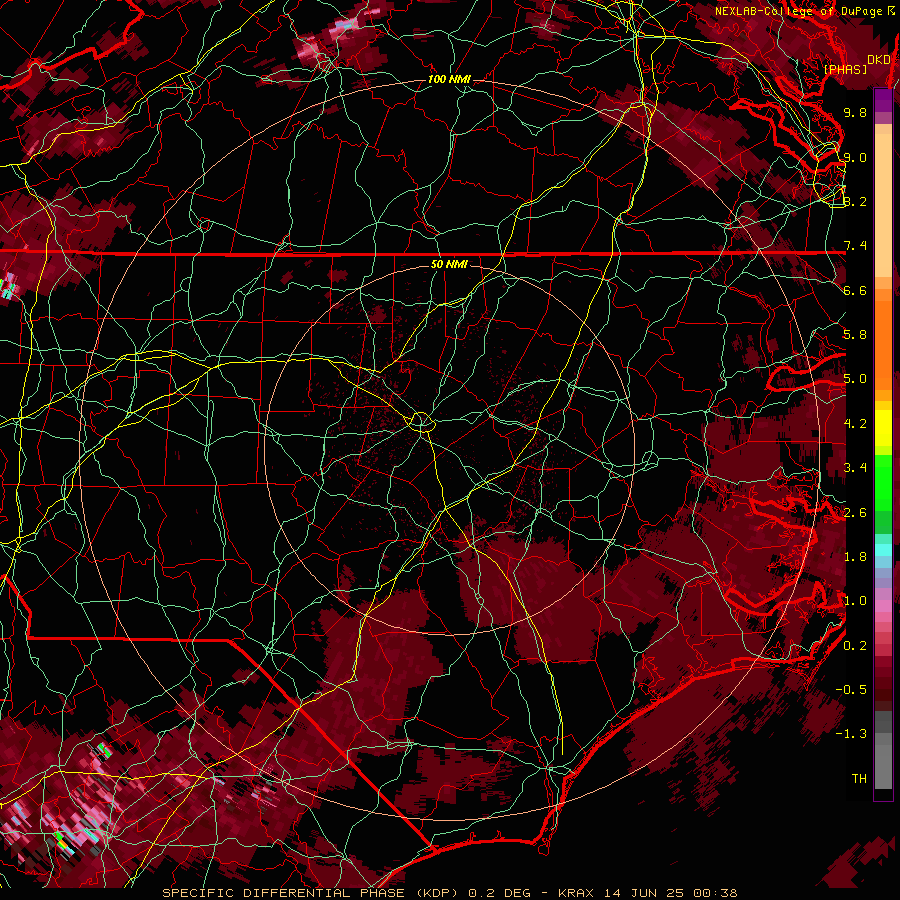This screenshot has width=900, height=900.
Task: Click the DKD product label
Action: click(x=879, y=60)
